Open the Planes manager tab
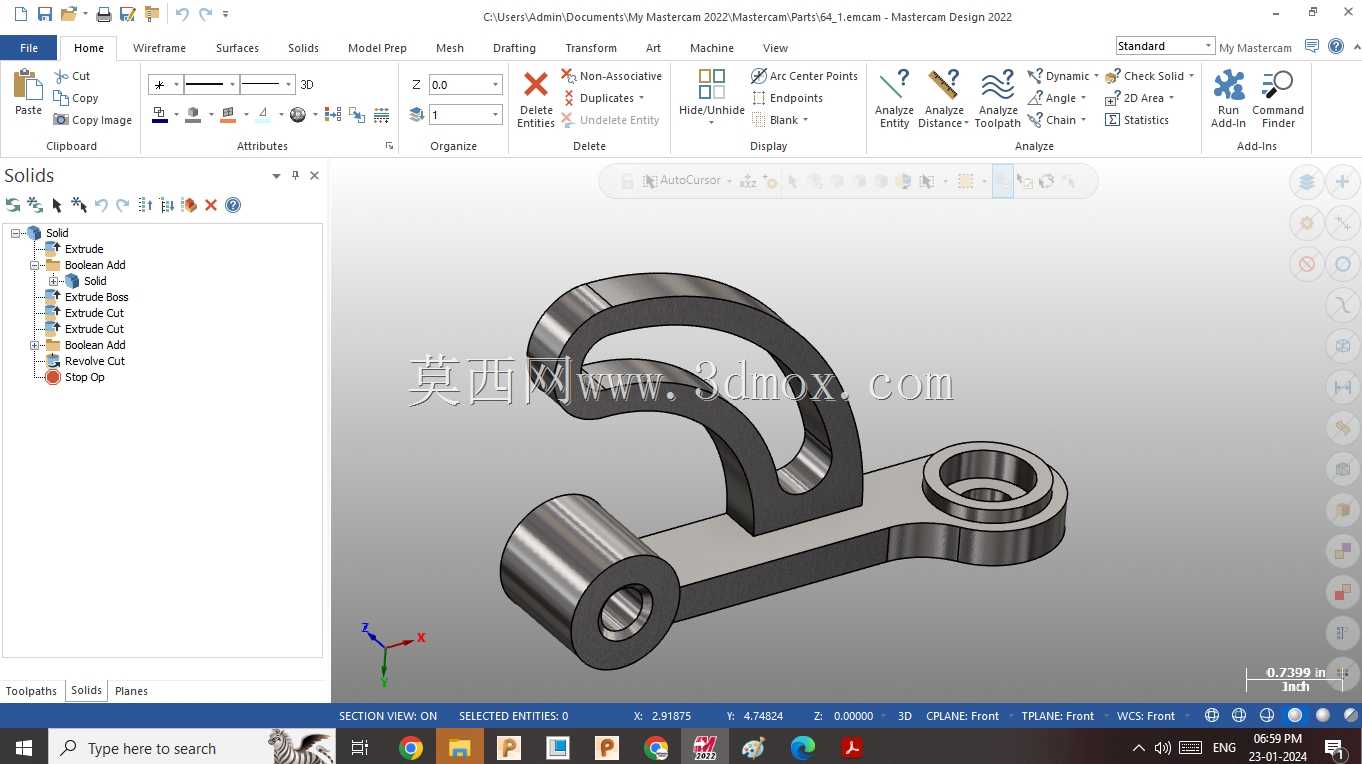 click(x=131, y=691)
